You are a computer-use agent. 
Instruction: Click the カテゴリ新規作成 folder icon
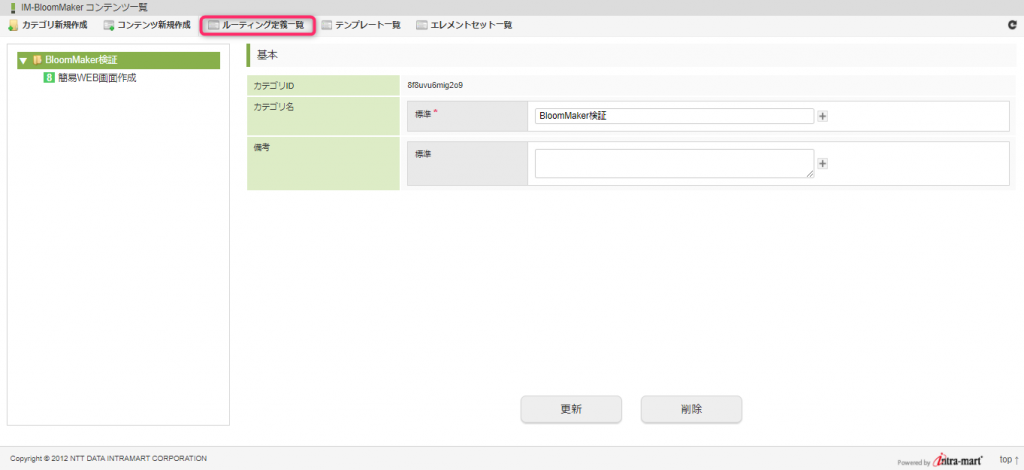[12, 25]
